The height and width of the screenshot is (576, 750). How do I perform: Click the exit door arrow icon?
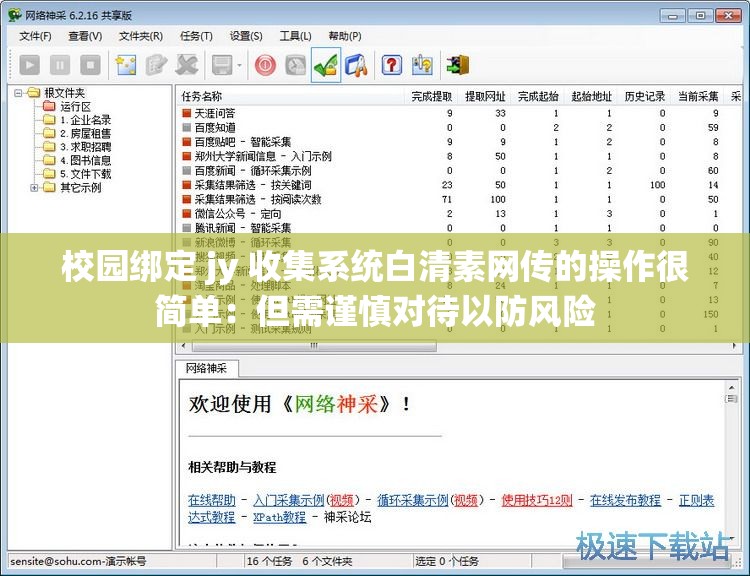point(458,65)
